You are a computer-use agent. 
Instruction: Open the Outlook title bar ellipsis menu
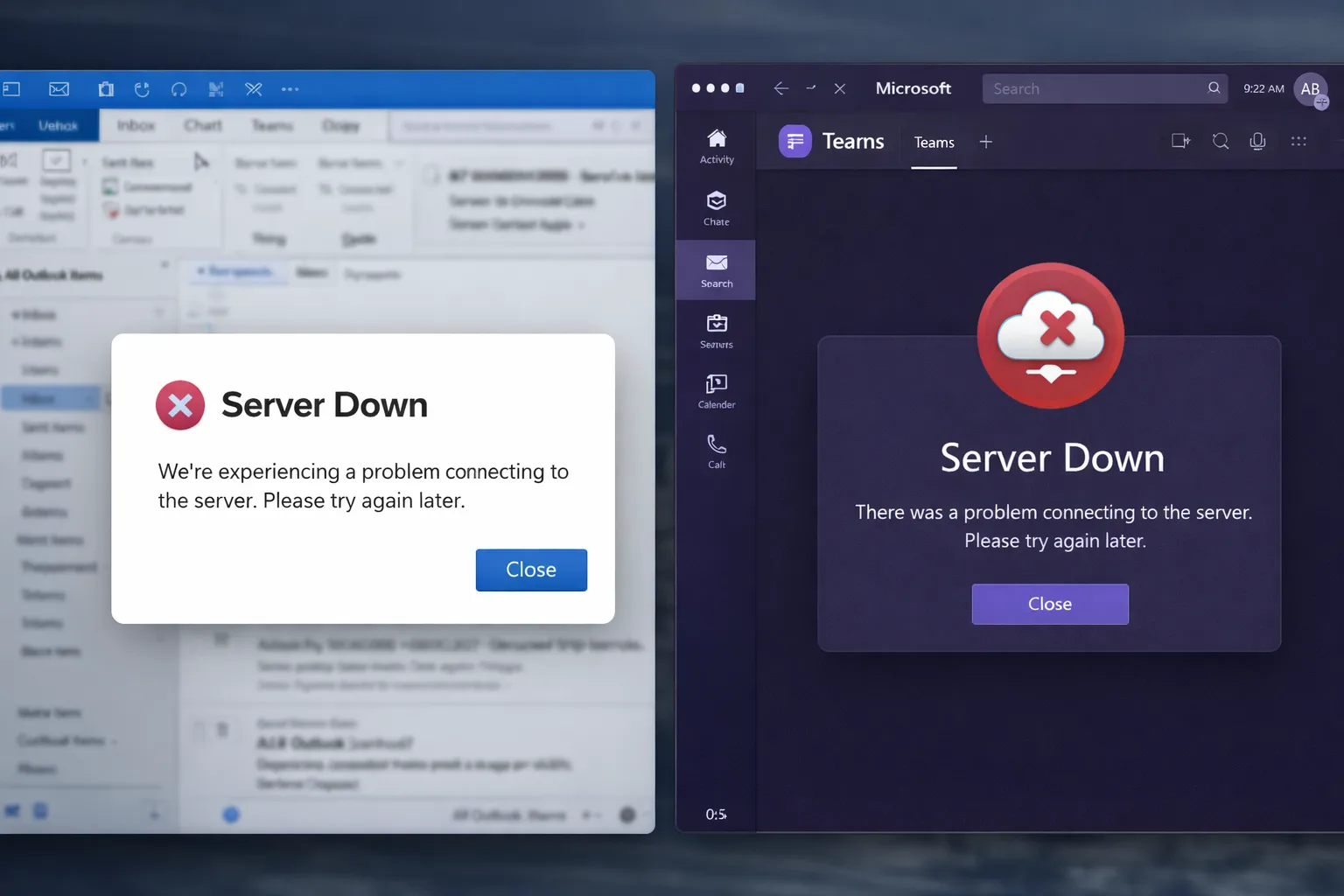290,89
